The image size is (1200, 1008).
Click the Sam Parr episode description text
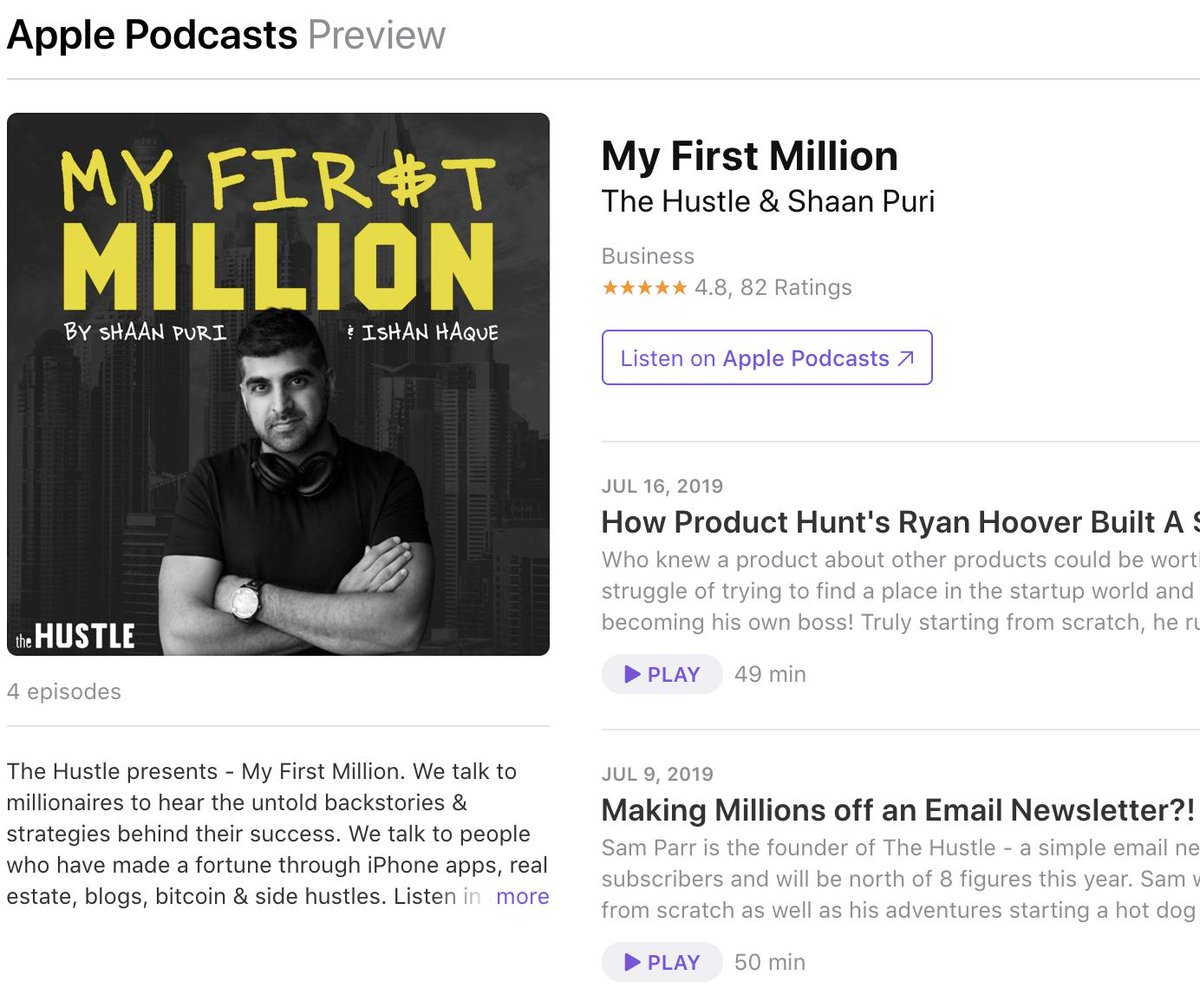(x=900, y=879)
